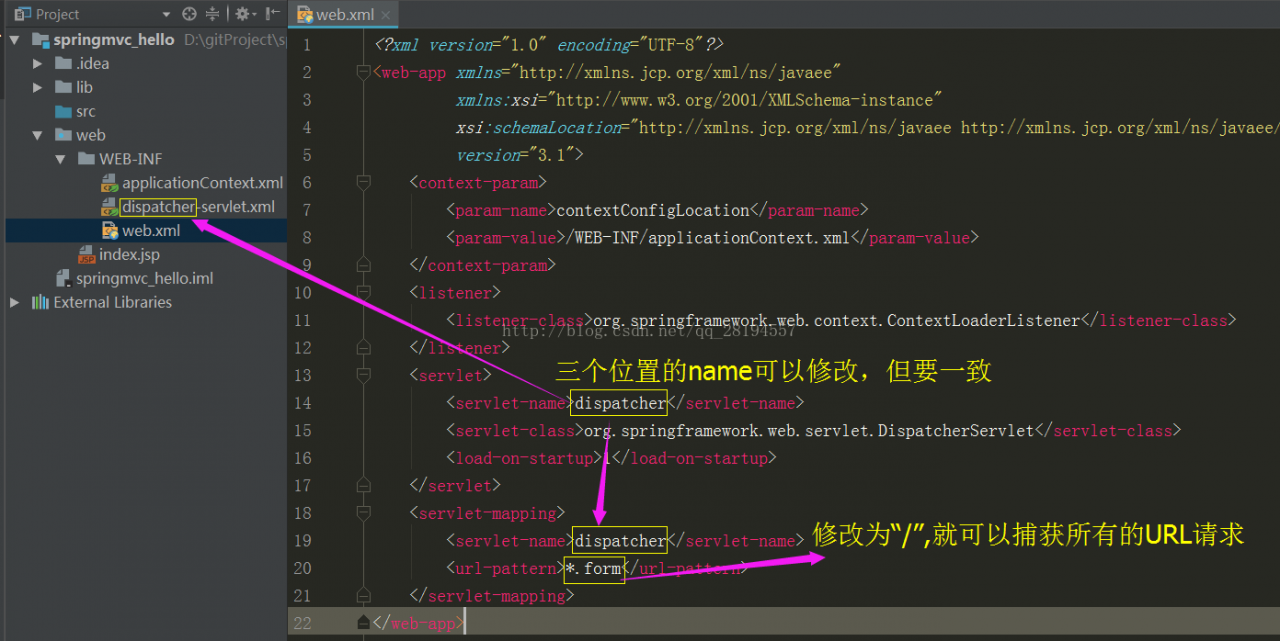Select springmvc_hello.iml file
1280x641 pixels.
click(144, 279)
